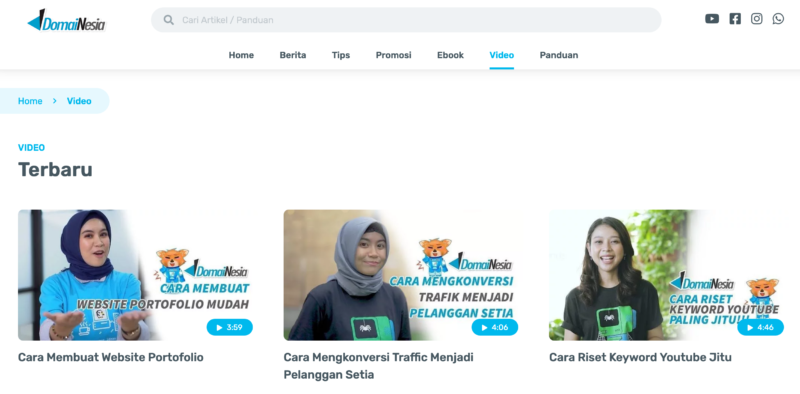Viewport: 800px width, 394px height.
Task: Open the Promosi menu item
Action: 393,55
